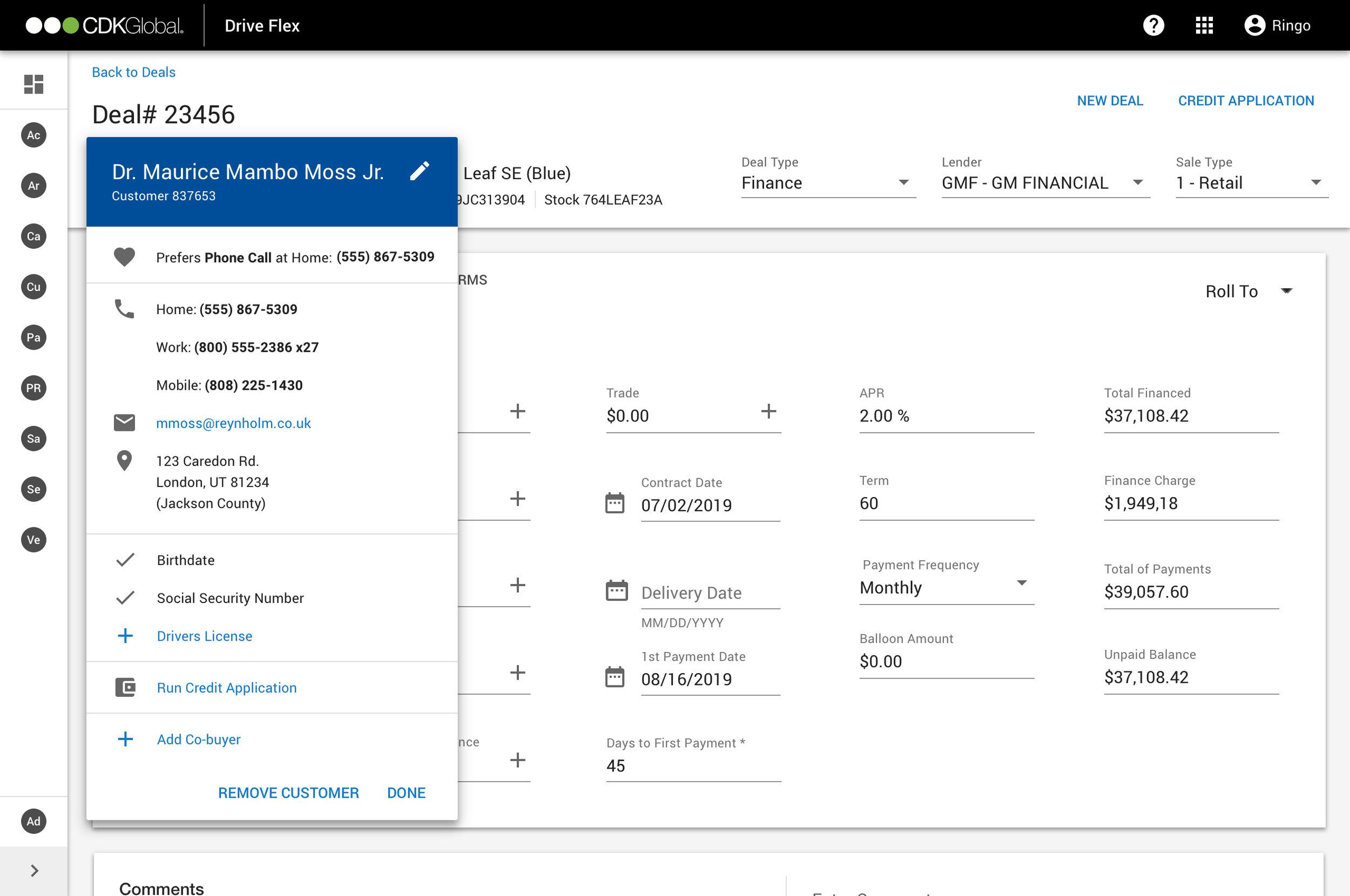Open the Contract Date calendar icon
Screen dimensions: 1350x896
pos(615,503)
